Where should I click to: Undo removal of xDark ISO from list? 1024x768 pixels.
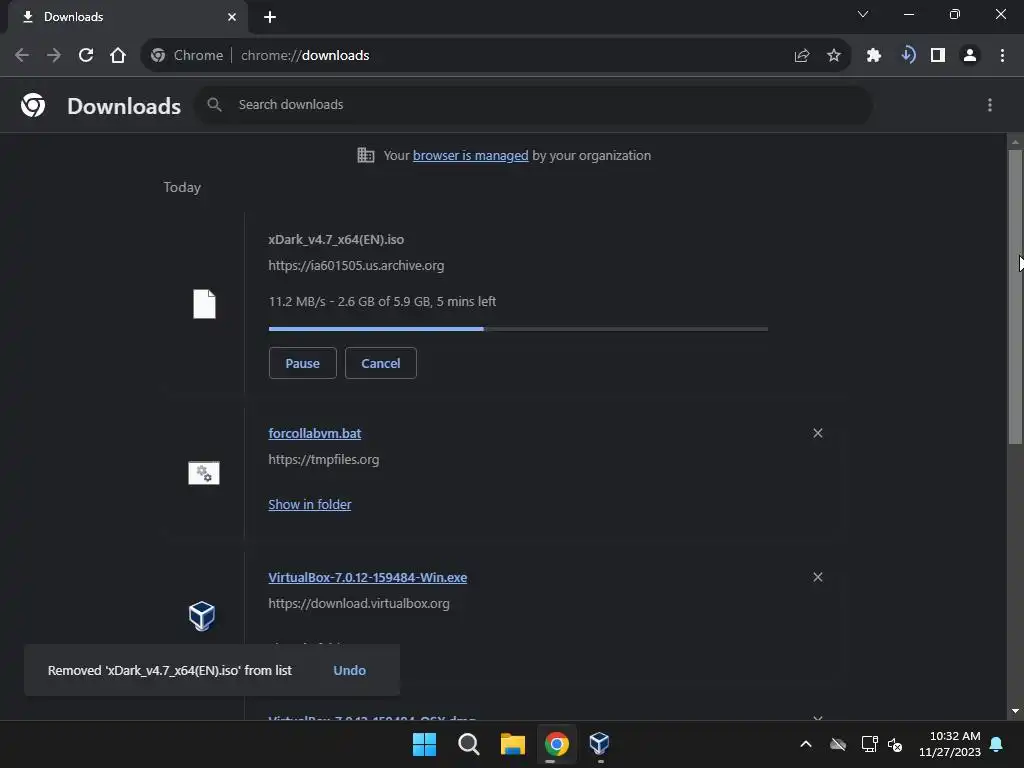[349, 670]
